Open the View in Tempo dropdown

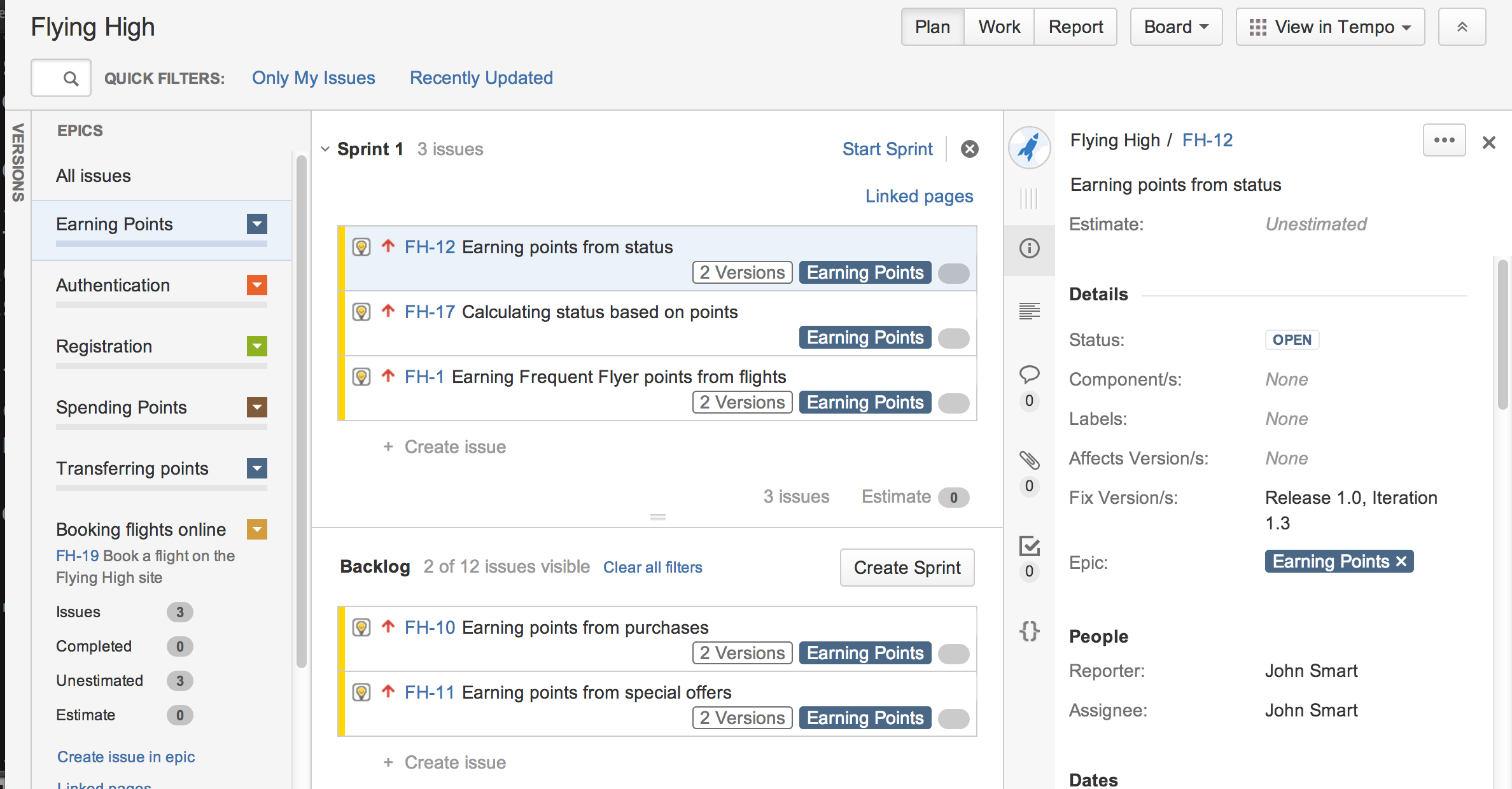click(x=1330, y=27)
